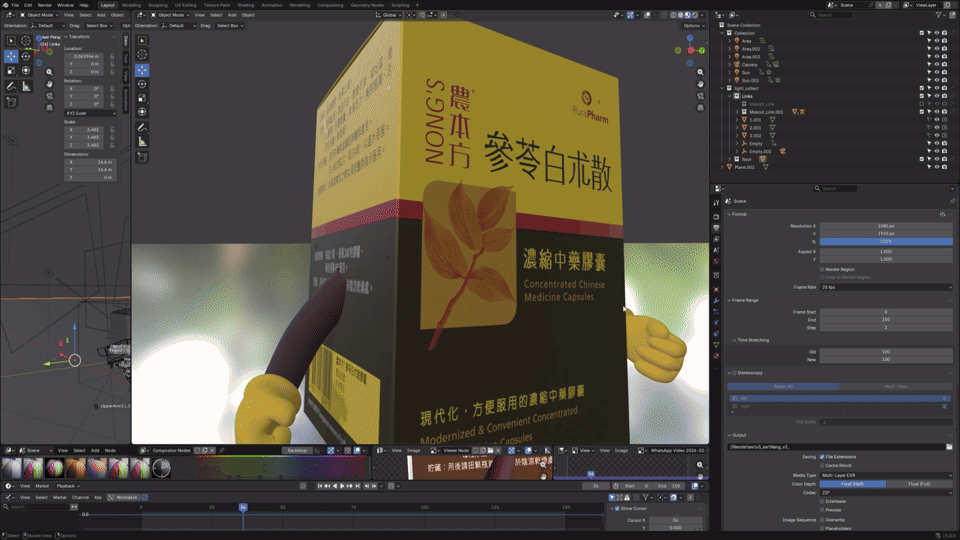Enable the Overwrite checkbox
Viewport: 960px width, 540px height.
tap(822, 520)
